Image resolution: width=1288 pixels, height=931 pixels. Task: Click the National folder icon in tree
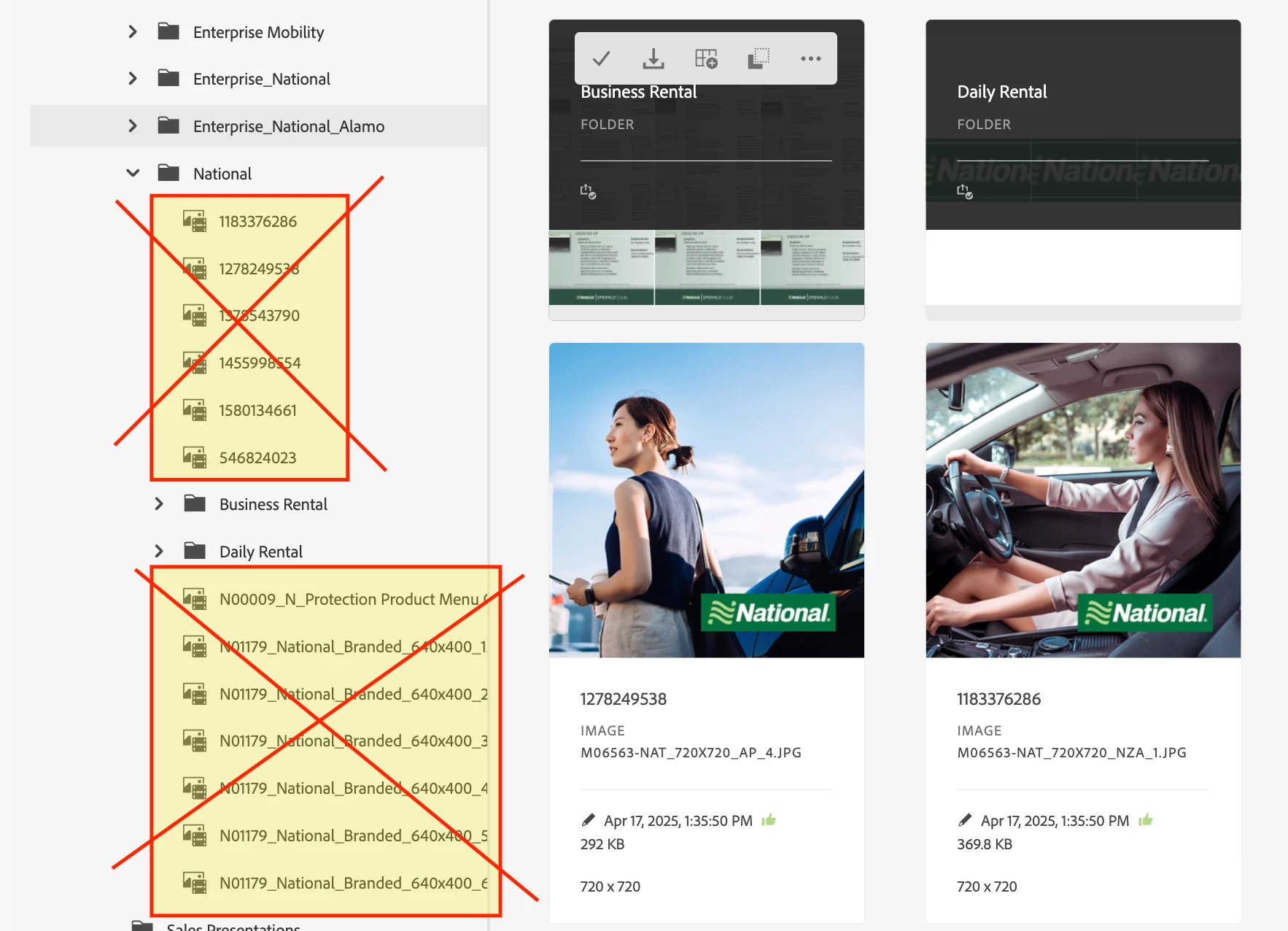click(168, 173)
